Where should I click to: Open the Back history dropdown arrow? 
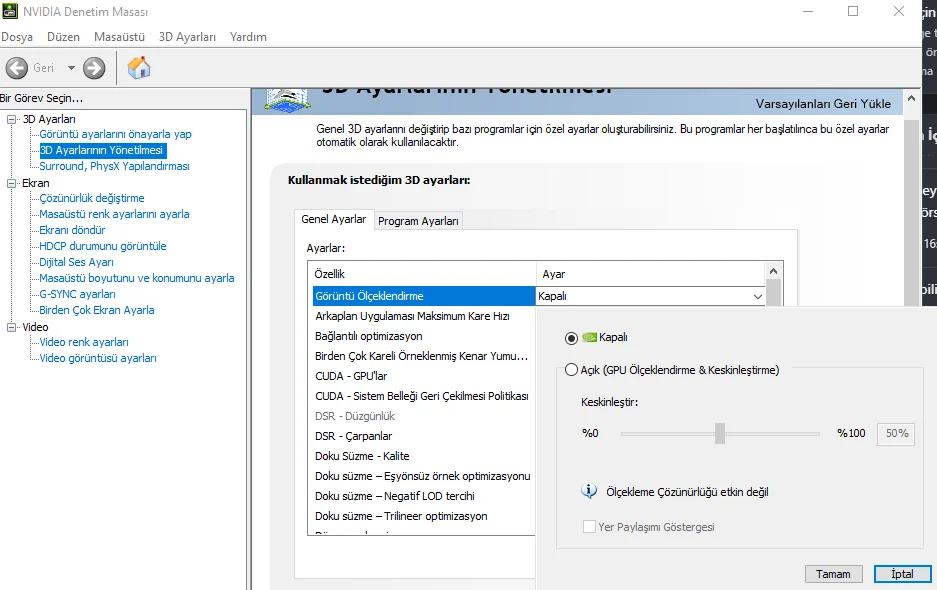coord(71,68)
